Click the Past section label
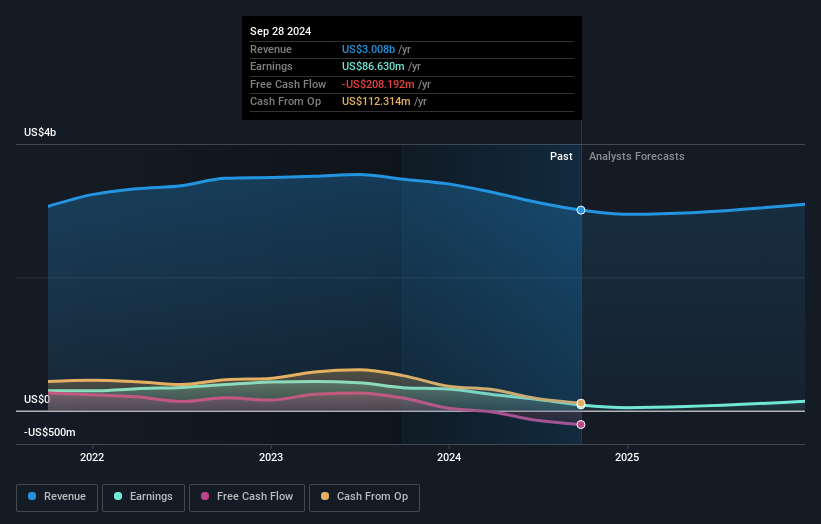The height and width of the screenshot is (524, 821). coord(561,156)
